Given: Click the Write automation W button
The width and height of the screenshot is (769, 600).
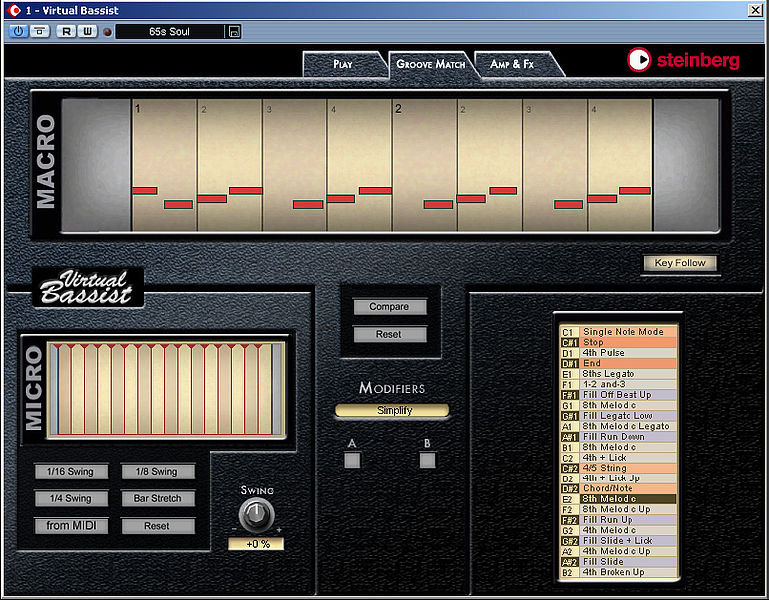Looking at the screenshot, I should click(87, 31).
